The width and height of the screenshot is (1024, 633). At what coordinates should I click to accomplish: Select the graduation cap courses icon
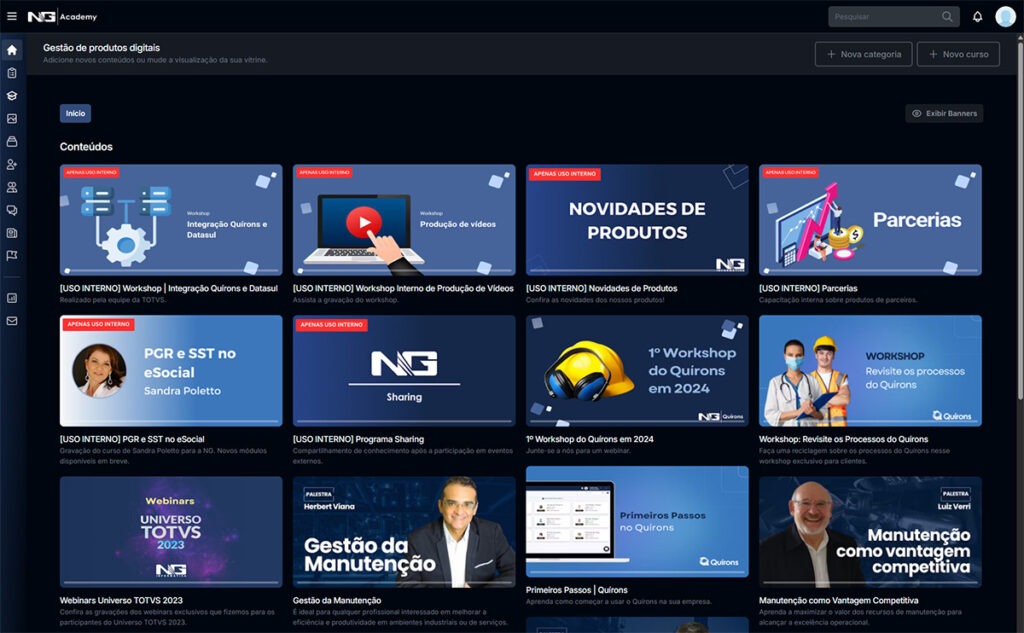[12, 96]
